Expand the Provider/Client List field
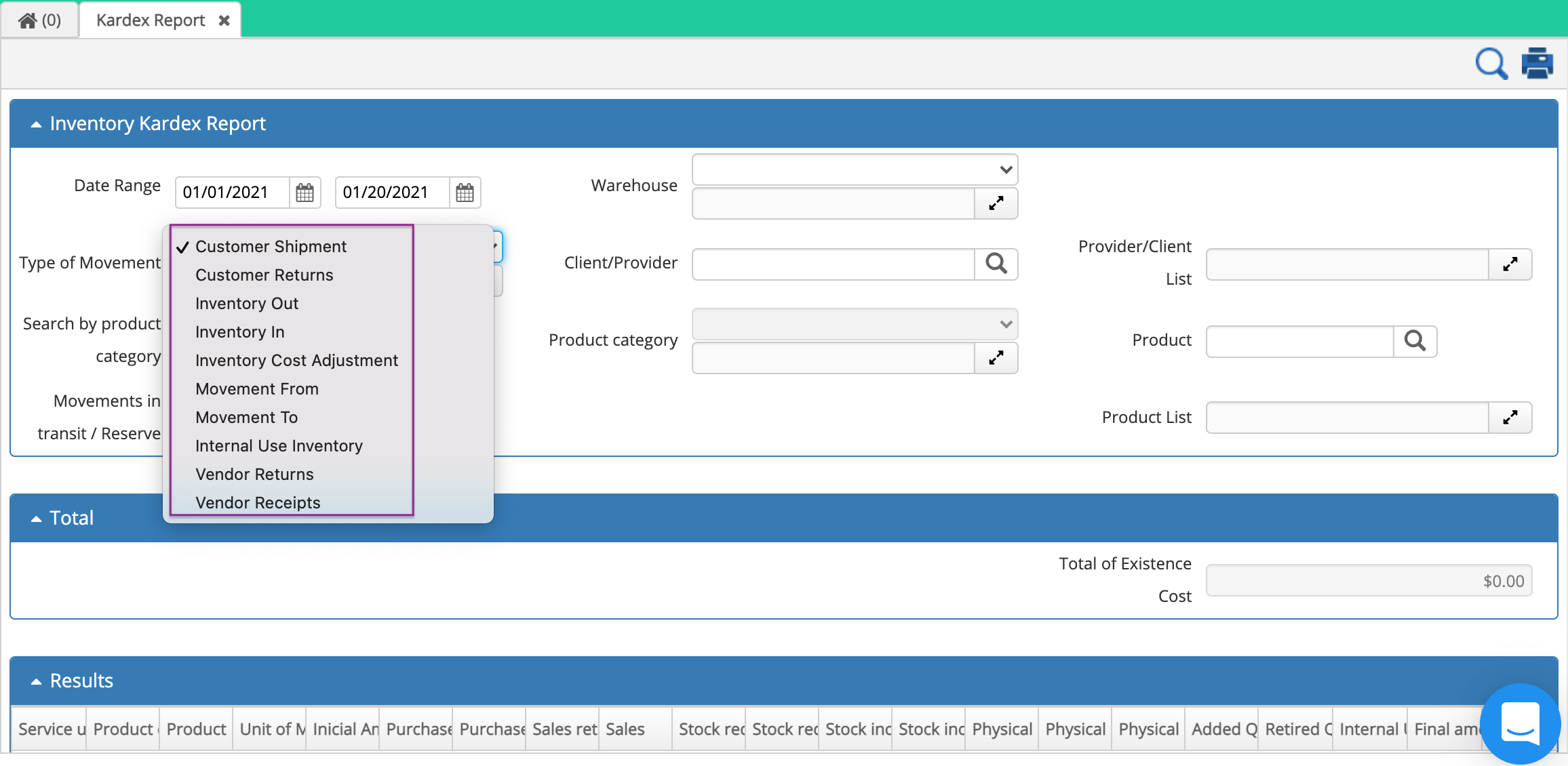 click(x=1511, y=264)
